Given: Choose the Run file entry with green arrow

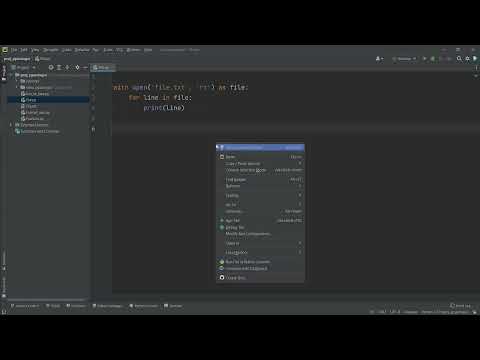Looking at the screenshot, I should [260, 221].
